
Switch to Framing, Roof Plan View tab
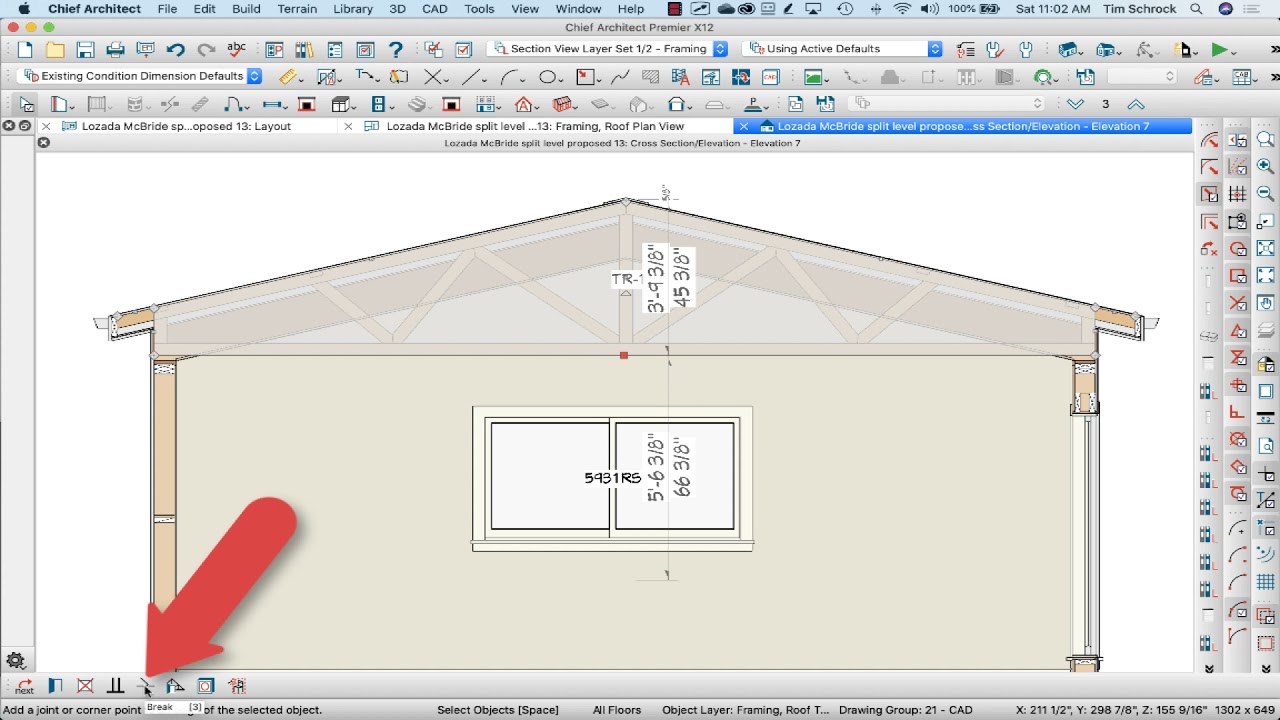click(x=535, y=126)
